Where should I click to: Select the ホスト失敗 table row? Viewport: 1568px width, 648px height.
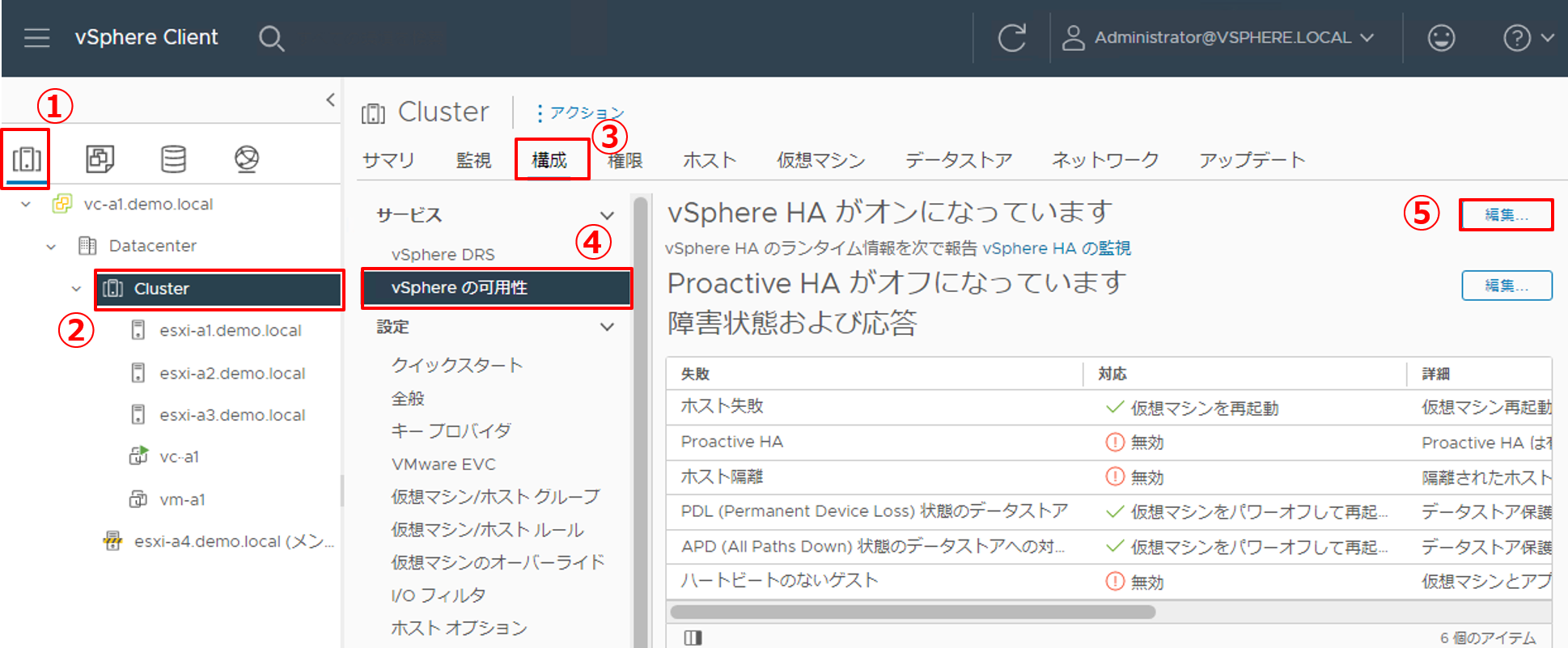(1108, 407)
